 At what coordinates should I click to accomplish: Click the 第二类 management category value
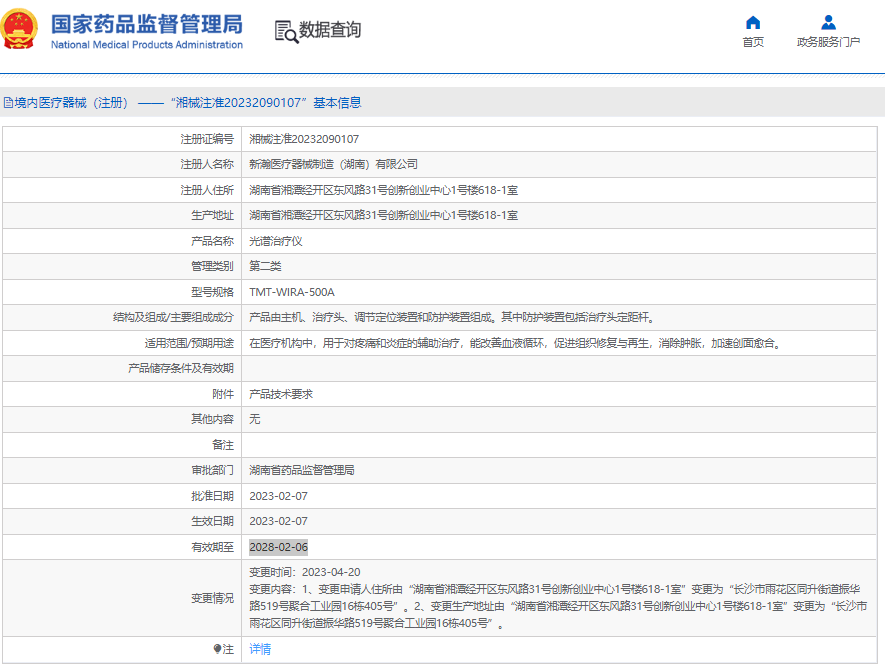click(x=265, y=266)
